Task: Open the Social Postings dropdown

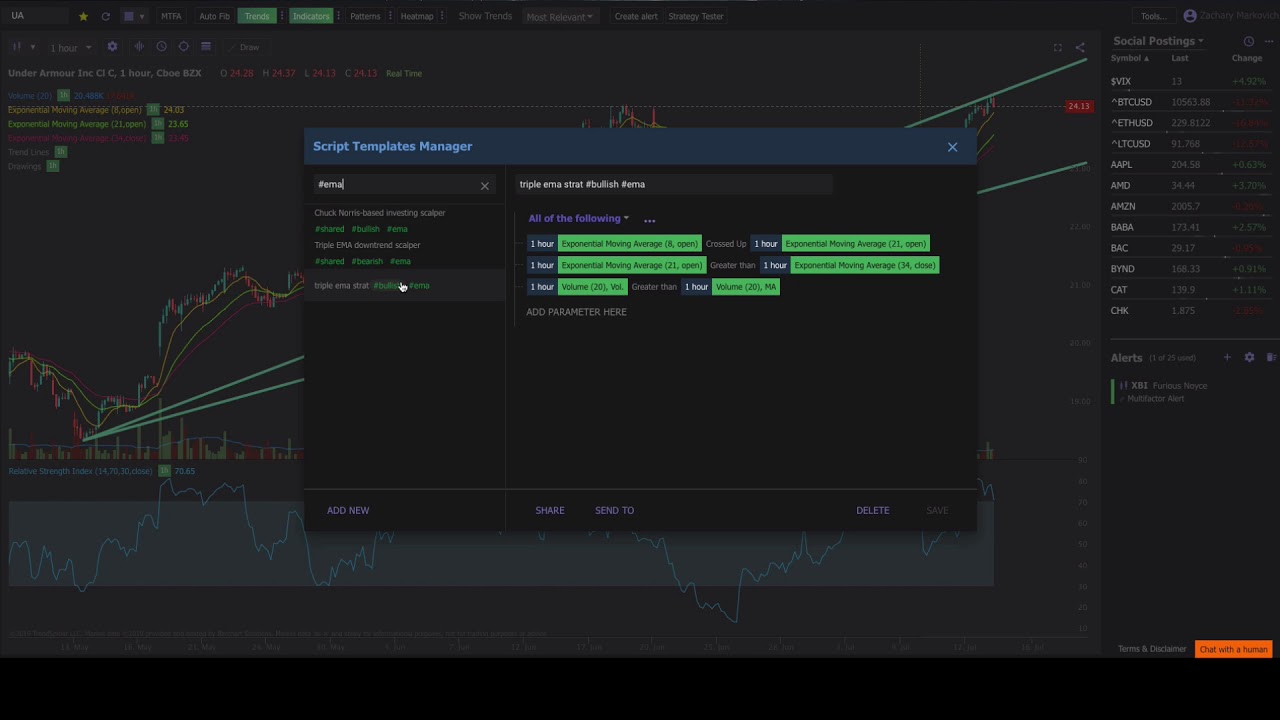Action: [x=1158, y=41]
